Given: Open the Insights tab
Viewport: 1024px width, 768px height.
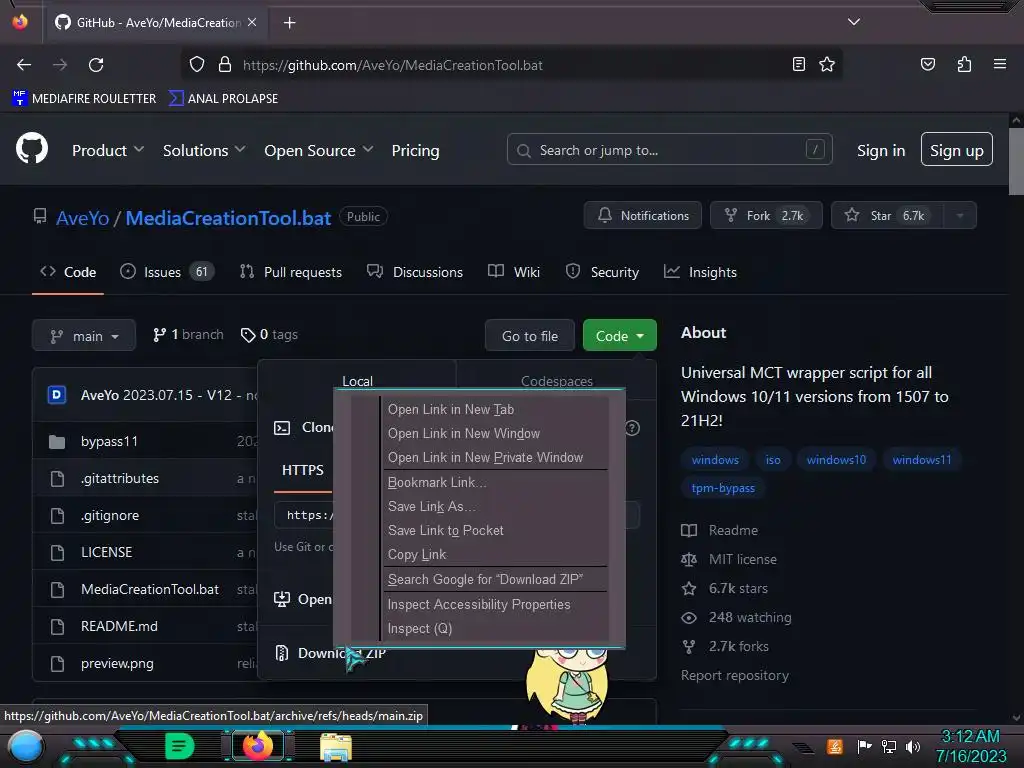Looking at the screenshot, I should click(700, 272).
